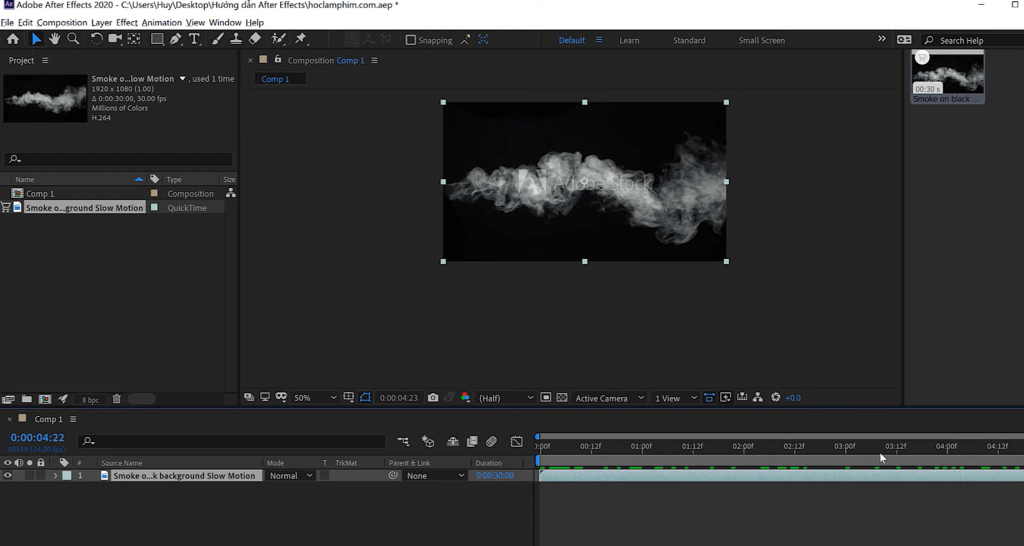Select the Hand tool
Screen dimensions: 1024x546
(x=54, y=39)
